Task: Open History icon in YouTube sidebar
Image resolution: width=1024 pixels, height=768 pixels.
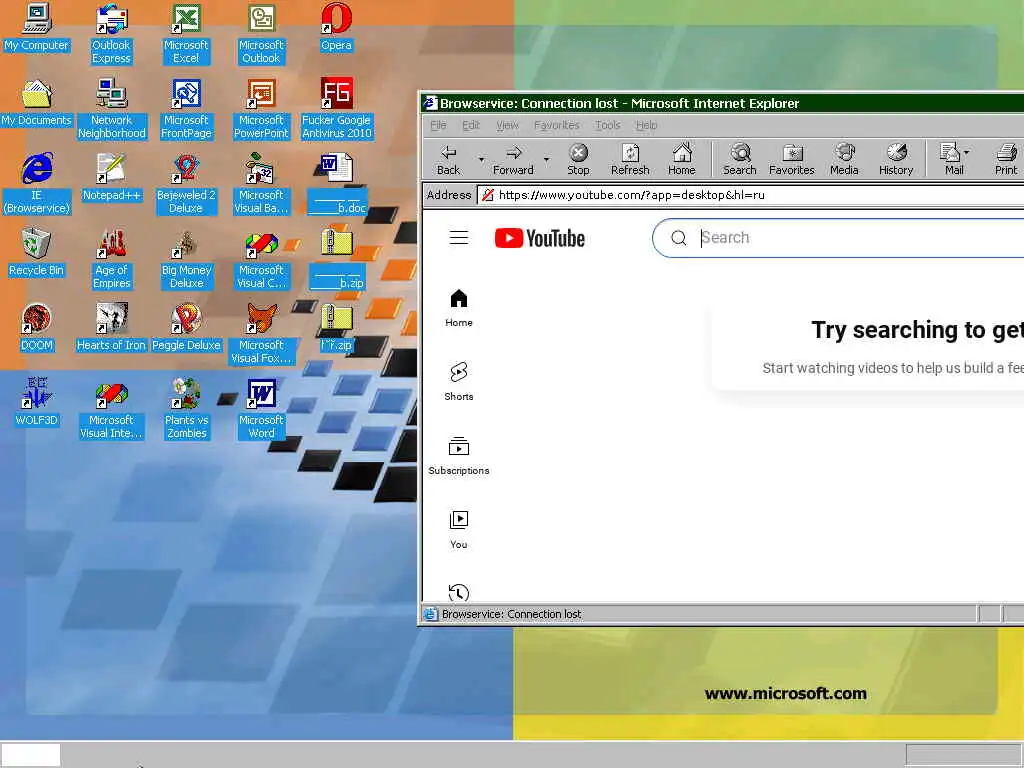Action: click(459, 593)
